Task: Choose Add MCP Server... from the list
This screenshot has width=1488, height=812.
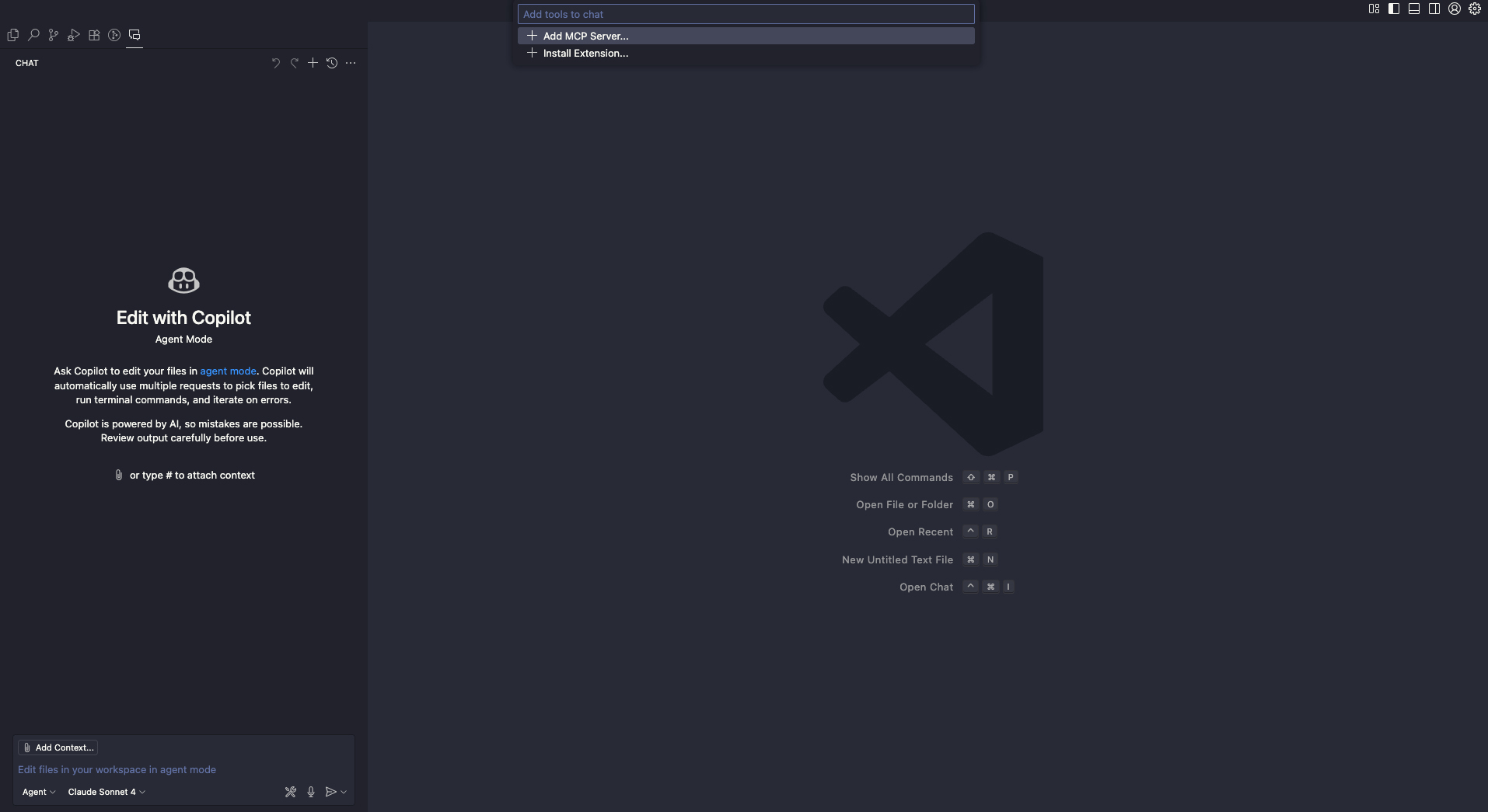Action: click(x=746, y=36)
